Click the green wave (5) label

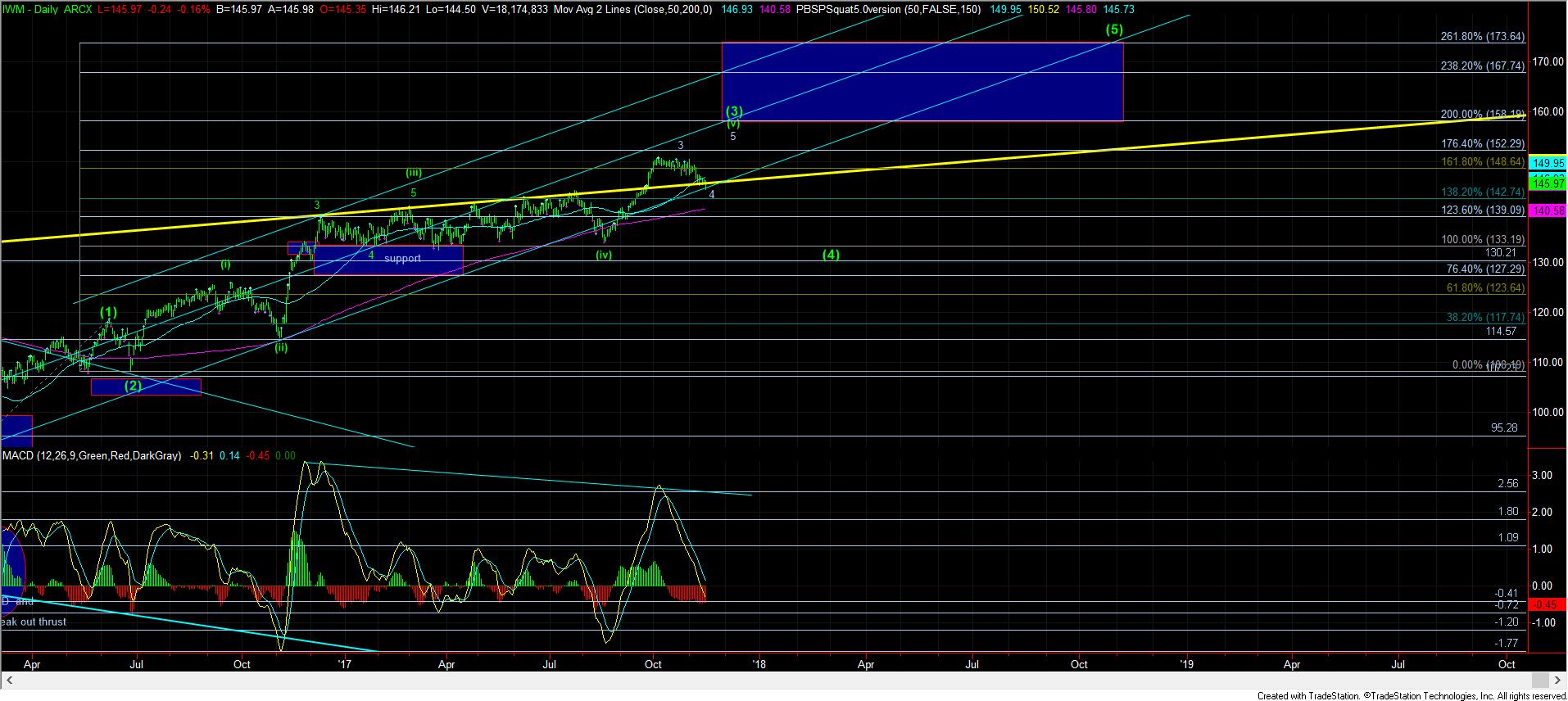tap(1114, 29)
